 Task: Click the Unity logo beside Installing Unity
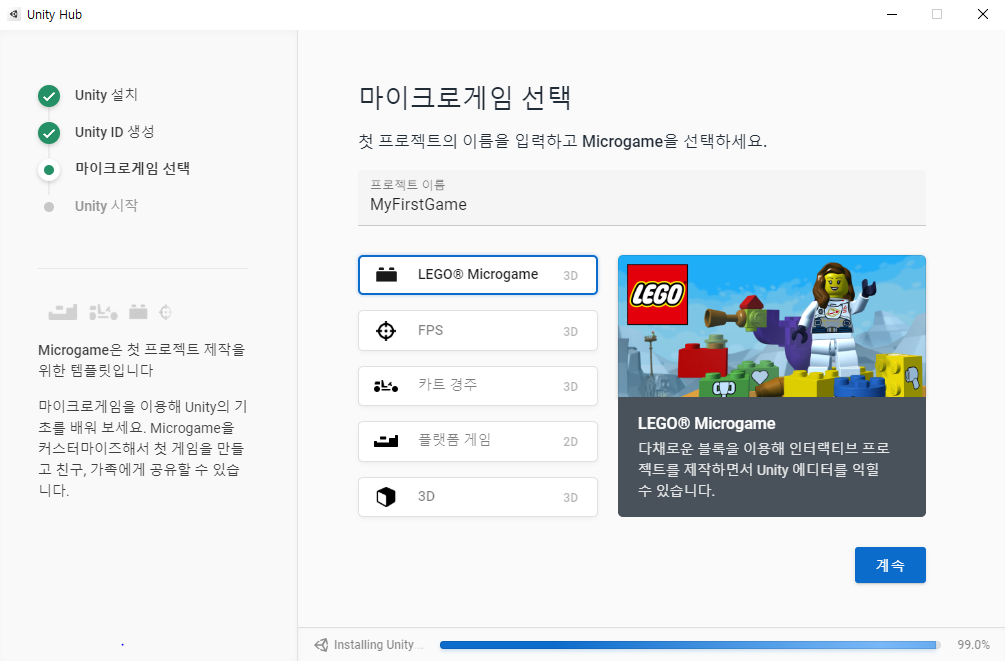tap(321, 645)
